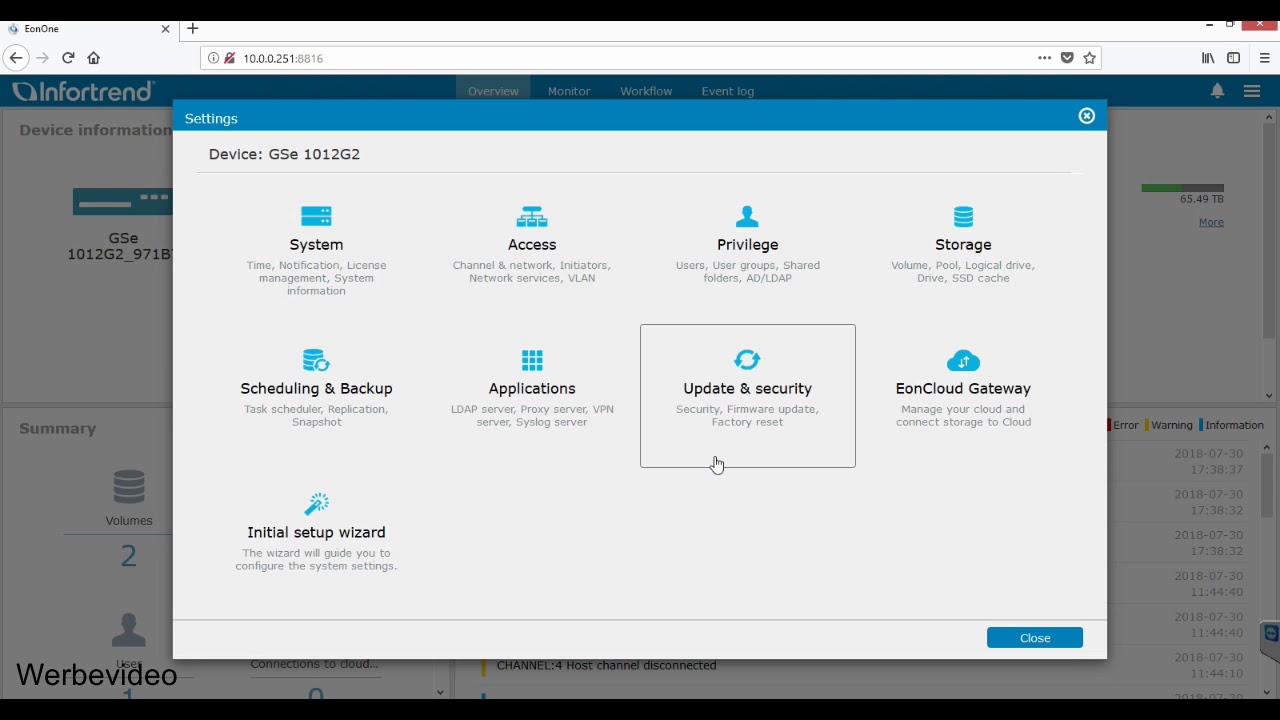Switch to the Workflow tab
1280x720 pixels.
click(646, 91)
